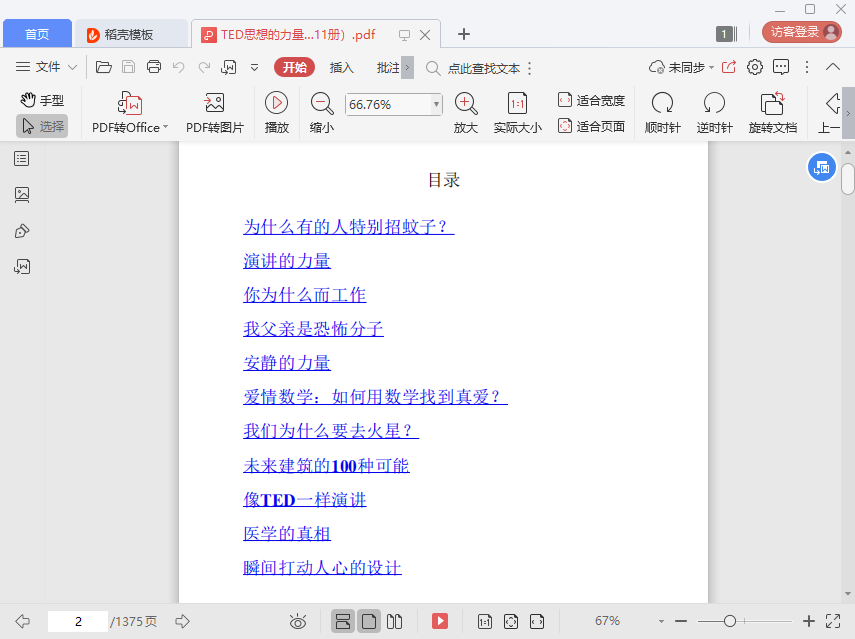Click the 访客登录 guest login button
Viewport: 855px width, 639px height.
802,32
